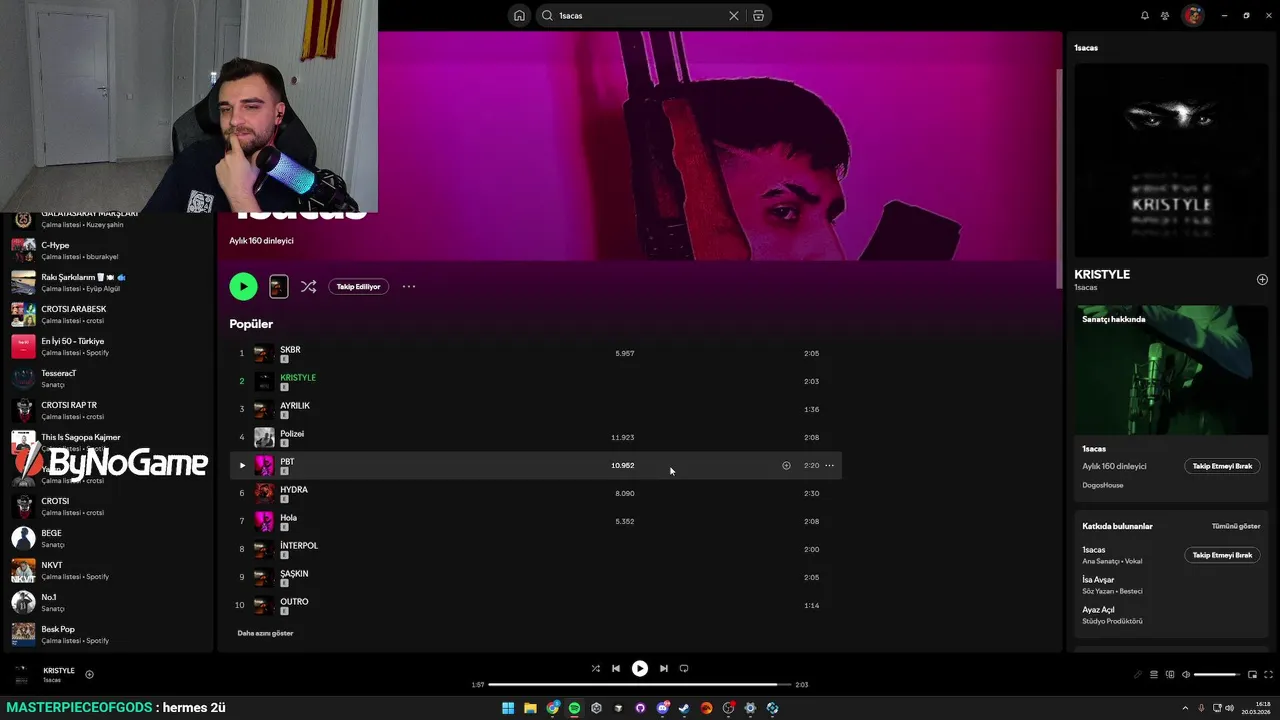
Task: Open BEGE artist in sidebar
Action: click(110, 538)
